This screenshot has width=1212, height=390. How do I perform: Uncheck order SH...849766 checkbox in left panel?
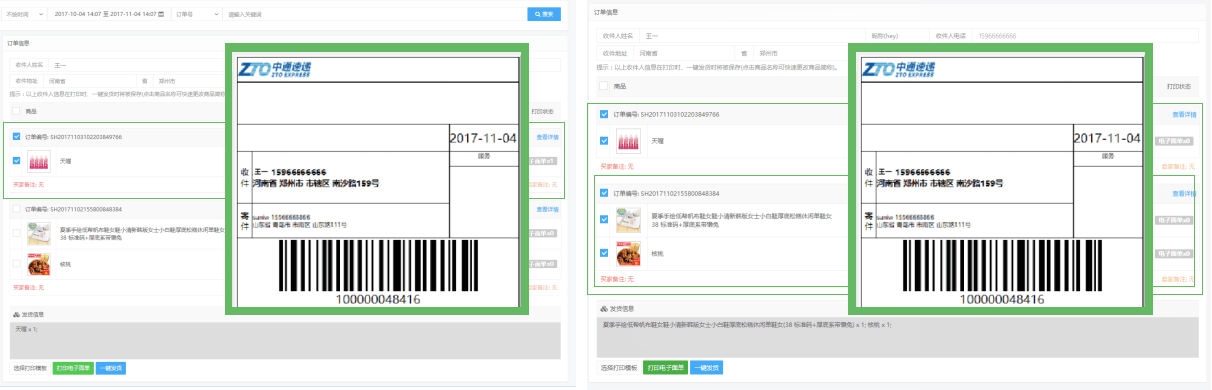pos(16,137)
